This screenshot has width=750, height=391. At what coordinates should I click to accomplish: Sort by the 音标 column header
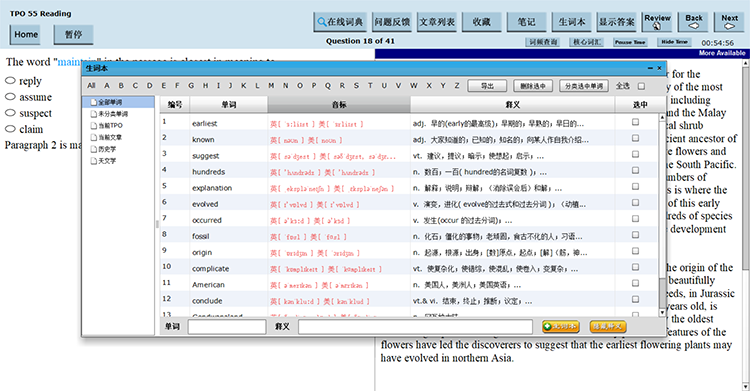click(339, 104)
